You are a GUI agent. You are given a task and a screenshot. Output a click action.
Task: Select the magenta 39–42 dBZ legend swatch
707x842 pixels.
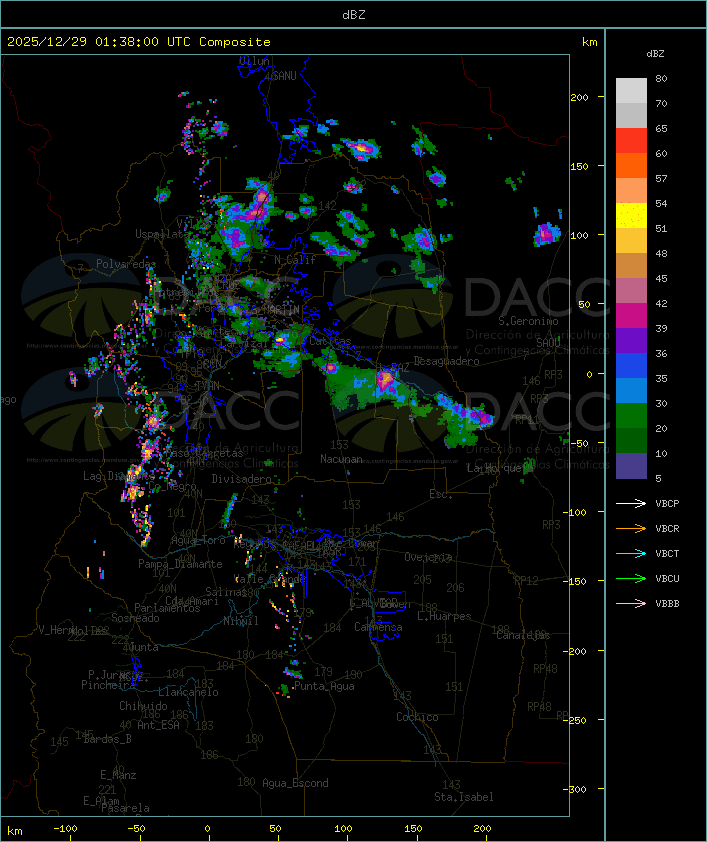coord(631,316)
